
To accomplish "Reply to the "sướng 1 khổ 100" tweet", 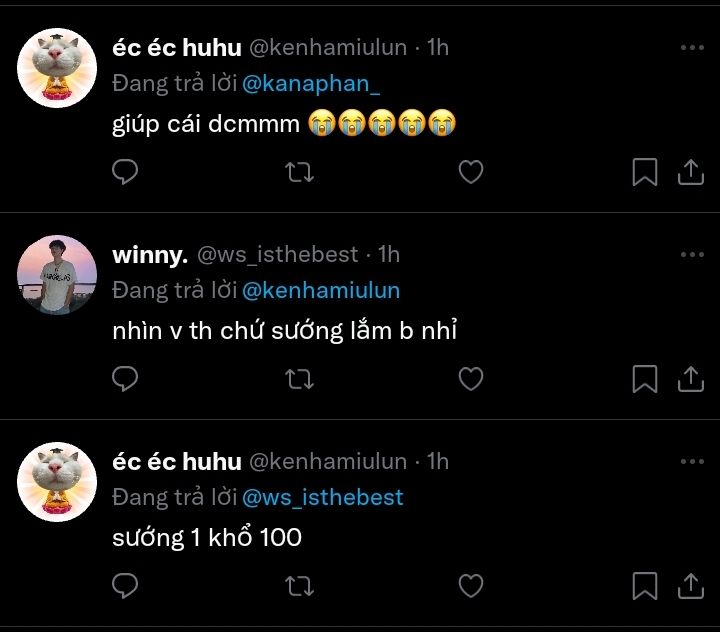I will (125, 585).
